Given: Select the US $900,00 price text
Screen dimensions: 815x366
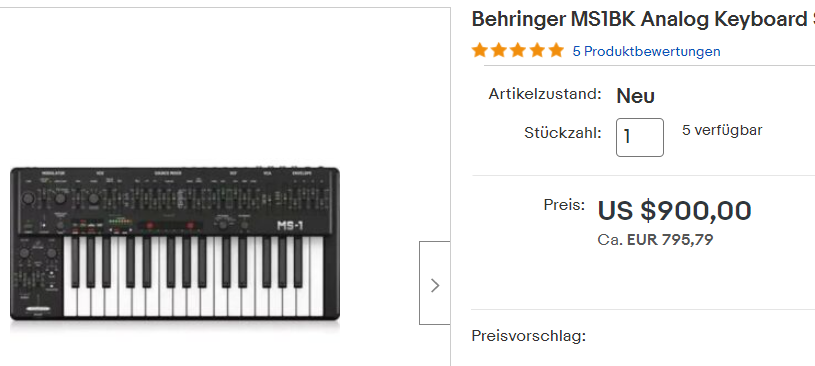Looking at the screenshot, I should tap(675, 211).
